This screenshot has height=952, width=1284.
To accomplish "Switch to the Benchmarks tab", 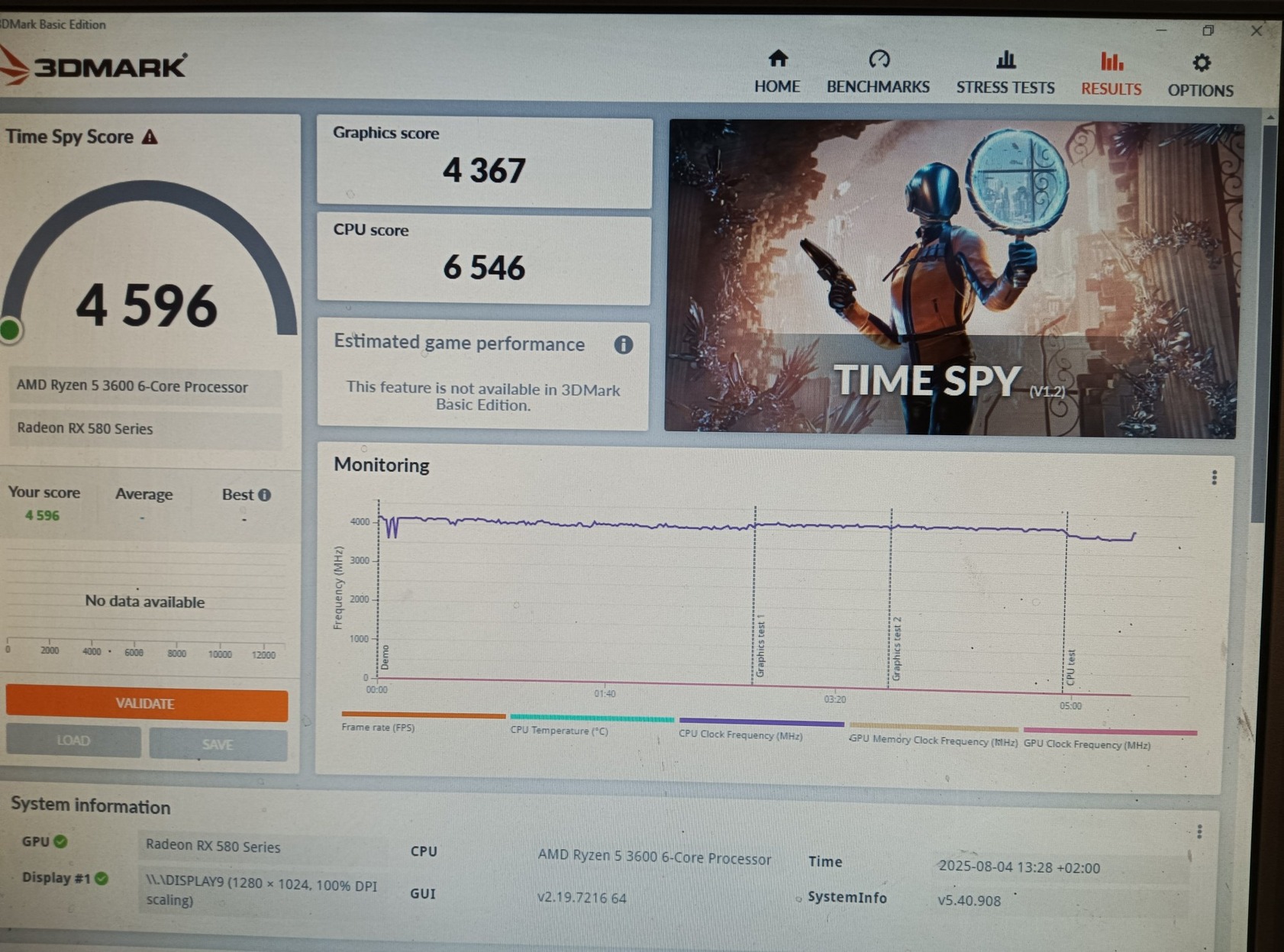I will pyautogui.click(x=878, y=72).
